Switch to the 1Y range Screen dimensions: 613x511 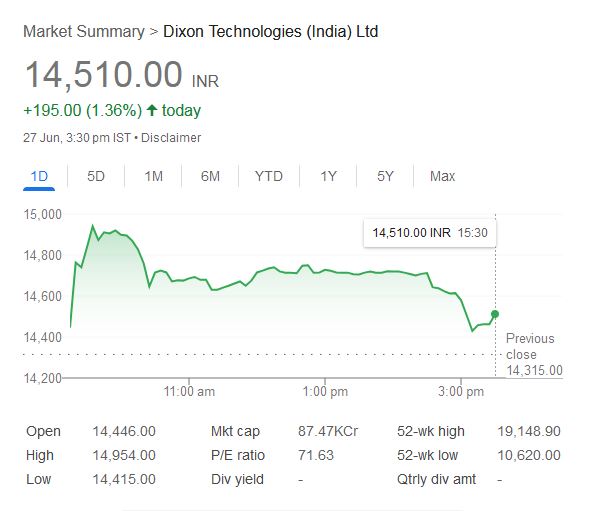pos(328,176)
